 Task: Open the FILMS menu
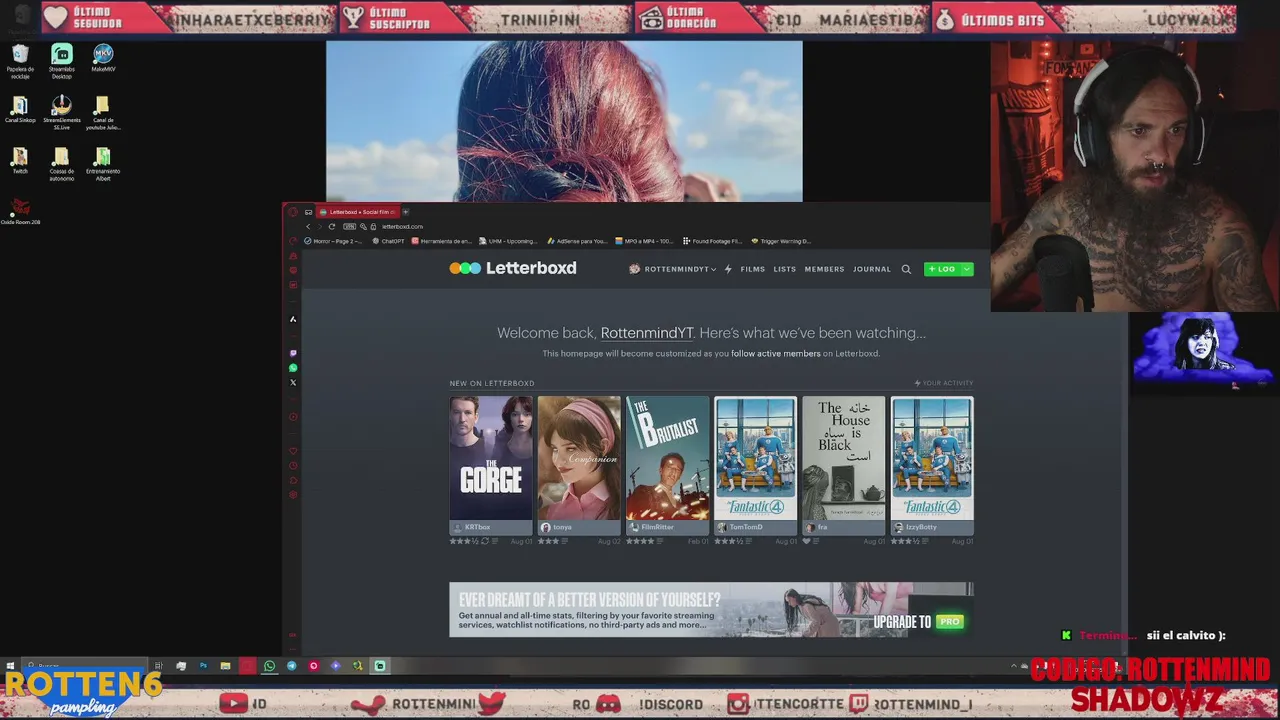752,269
